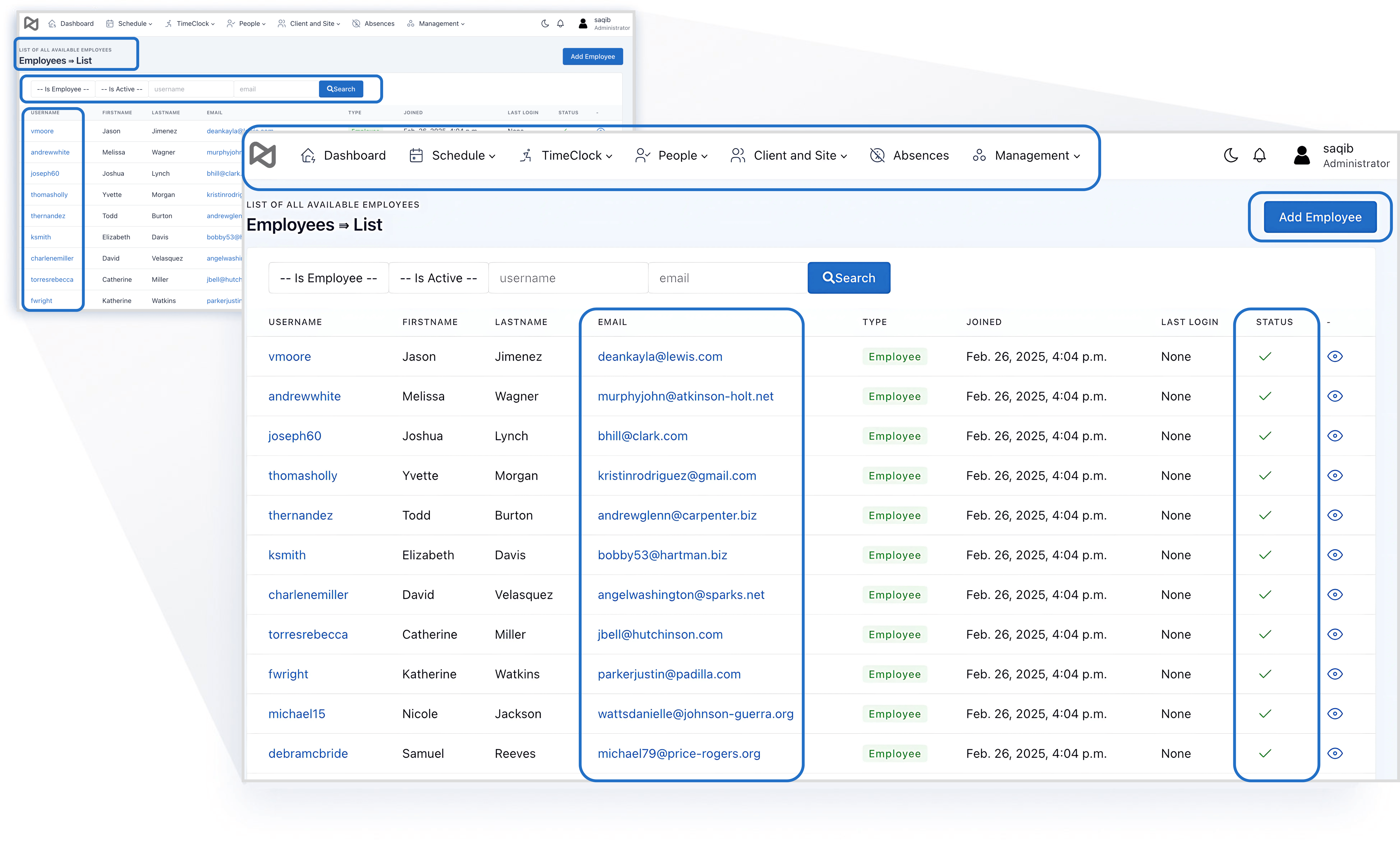The height and width of the screenshot is (848, 1400).
Task: Open Management menu in the back window
Action: click(436, 23)
